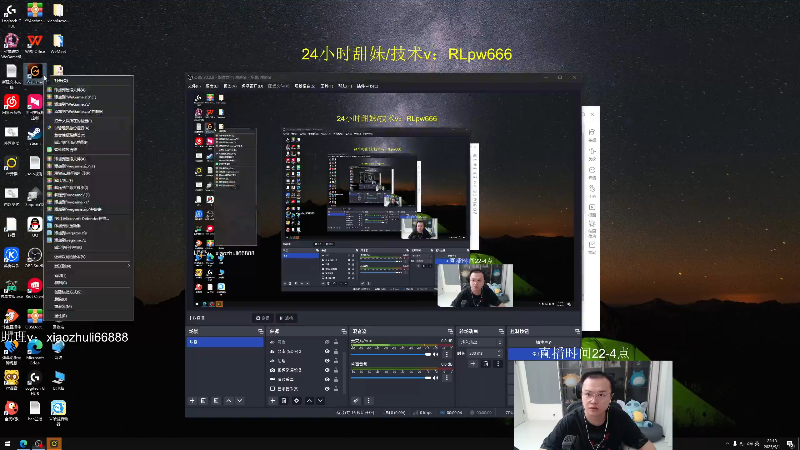The image size is (800, 450).
Task: Click webcam preview thumbnail in OBS canvas
Action: pos(475,286)
